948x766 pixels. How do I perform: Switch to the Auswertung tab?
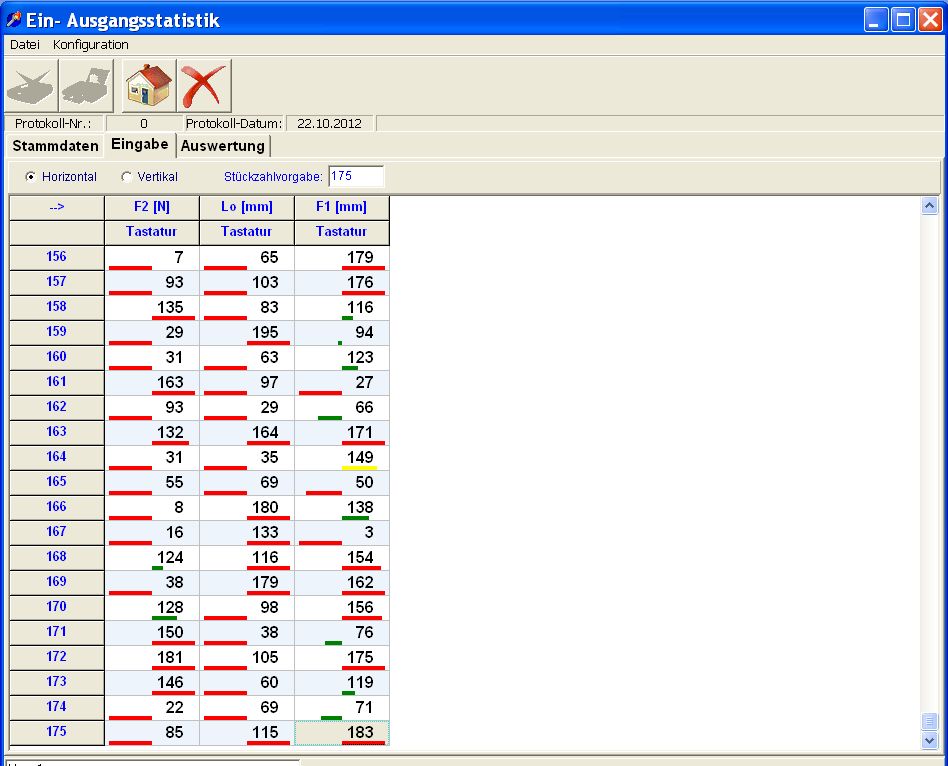(223, 146)
